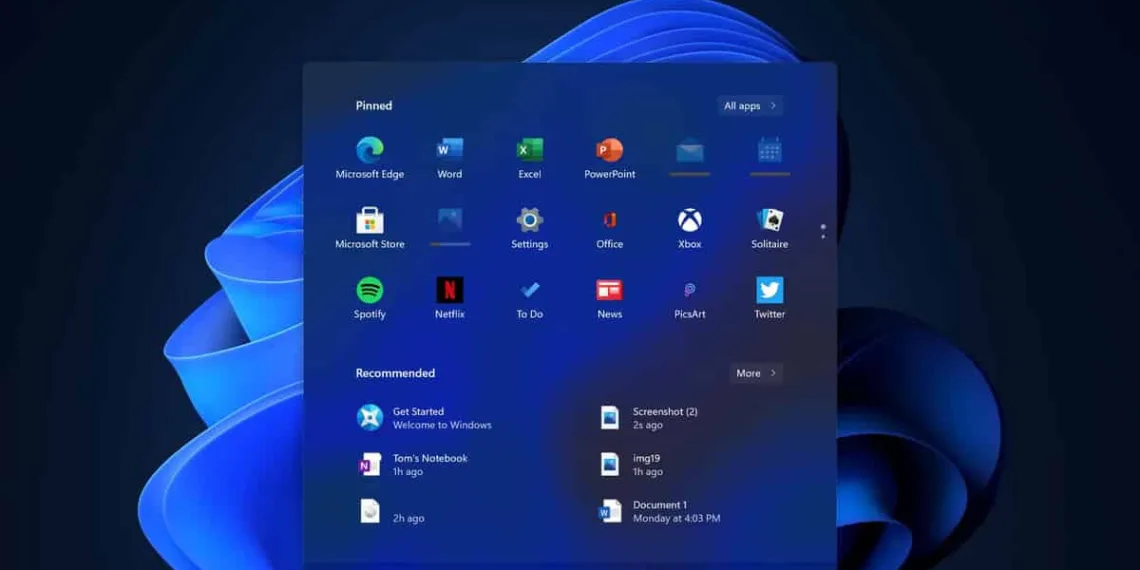Launch the Netflix app
Image resolution: width=1140 pixels, height=570 pixels.
(449, 297)
